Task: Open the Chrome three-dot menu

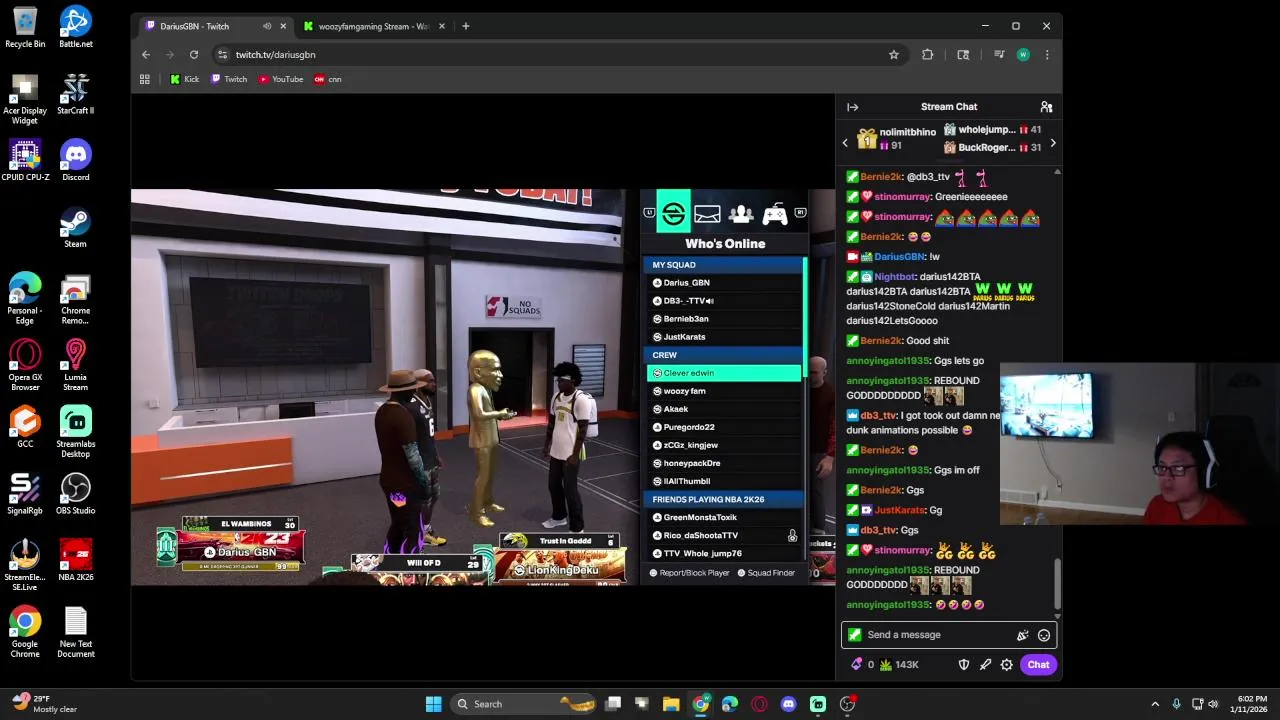Action: point(1047,55)
